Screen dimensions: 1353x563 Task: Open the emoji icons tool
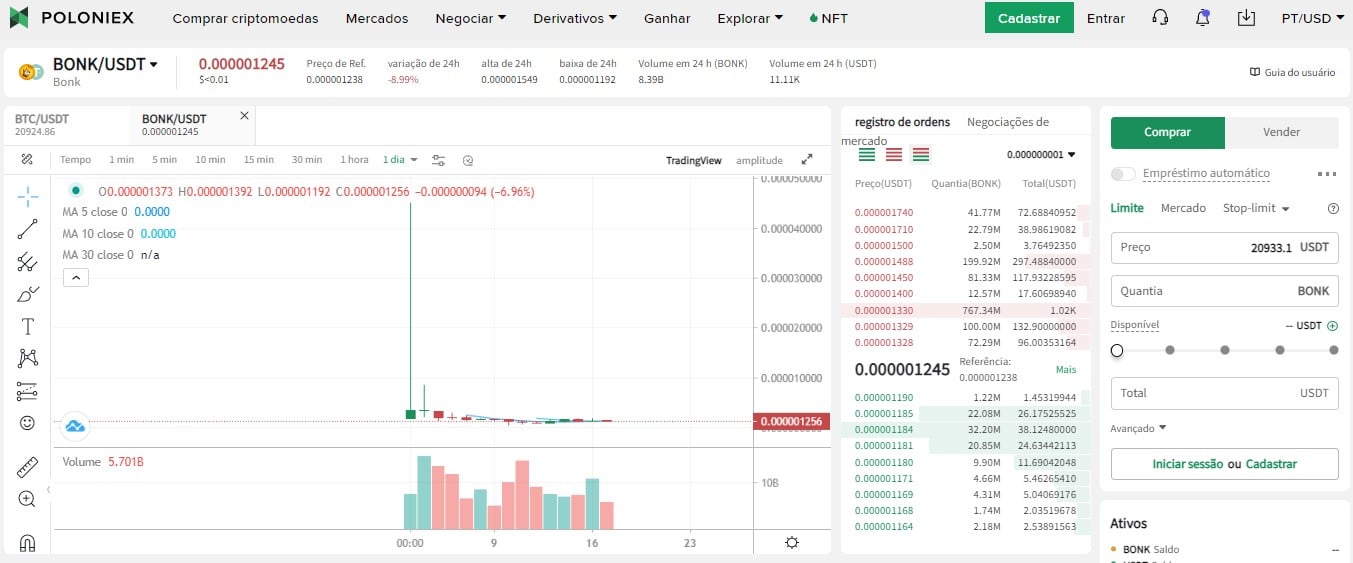(x=28, y=423)
